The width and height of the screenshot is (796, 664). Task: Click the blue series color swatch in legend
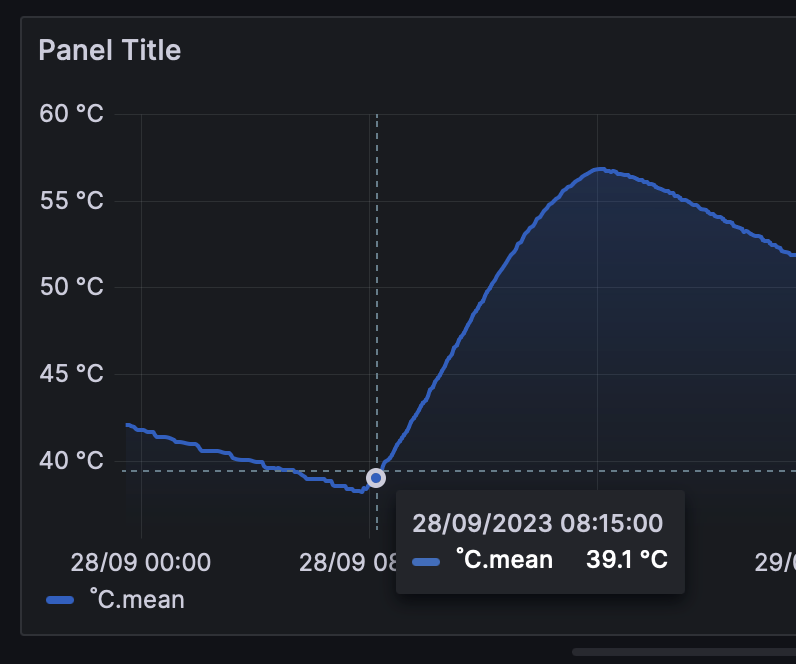(60, 600)
